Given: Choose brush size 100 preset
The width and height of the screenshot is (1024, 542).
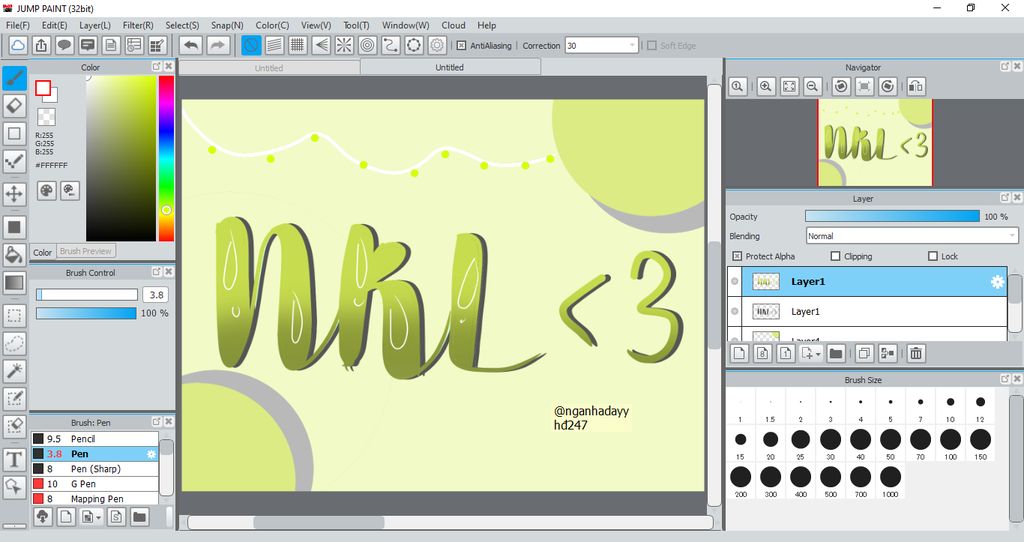Looking at the screenshot, I should click(950, 443).
